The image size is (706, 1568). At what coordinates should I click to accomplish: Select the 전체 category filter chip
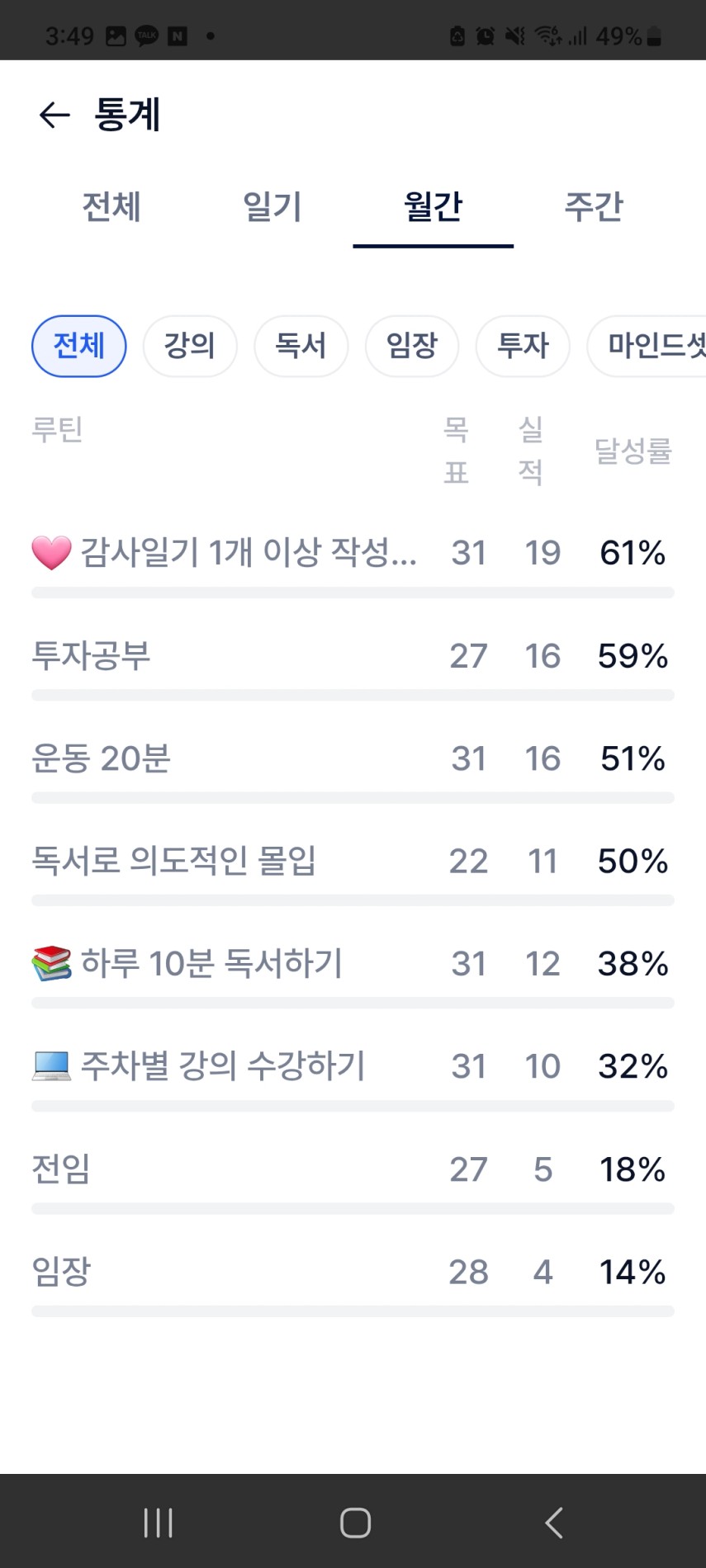[x=79, y=346]
